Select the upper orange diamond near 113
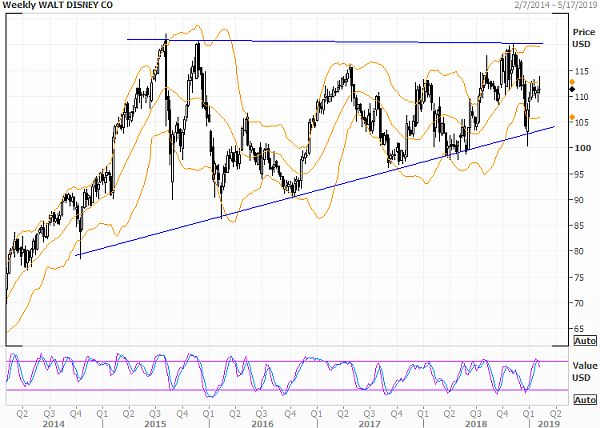 (572, 82)
